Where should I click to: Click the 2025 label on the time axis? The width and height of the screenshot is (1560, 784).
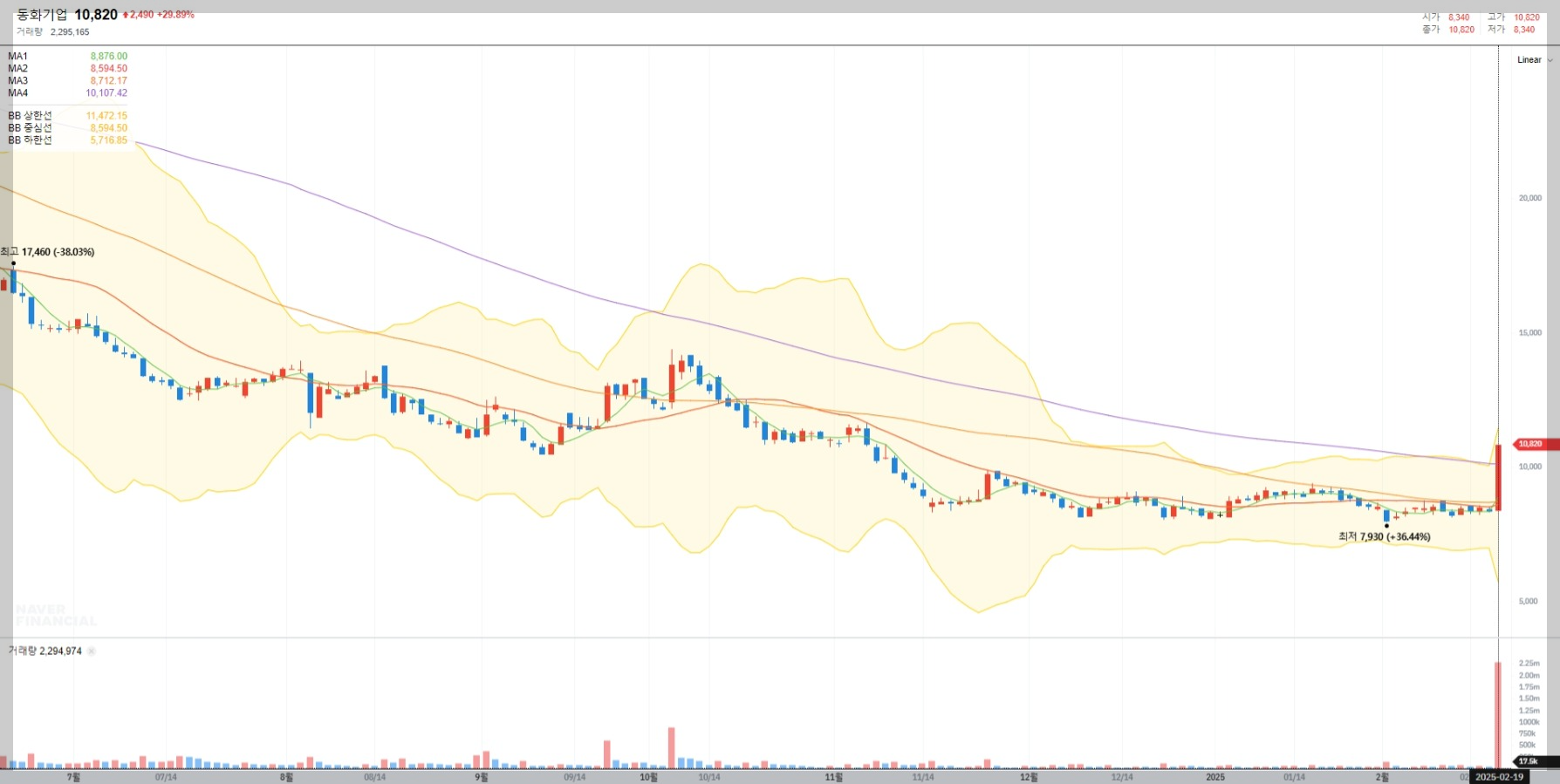tap(1215, 777)
